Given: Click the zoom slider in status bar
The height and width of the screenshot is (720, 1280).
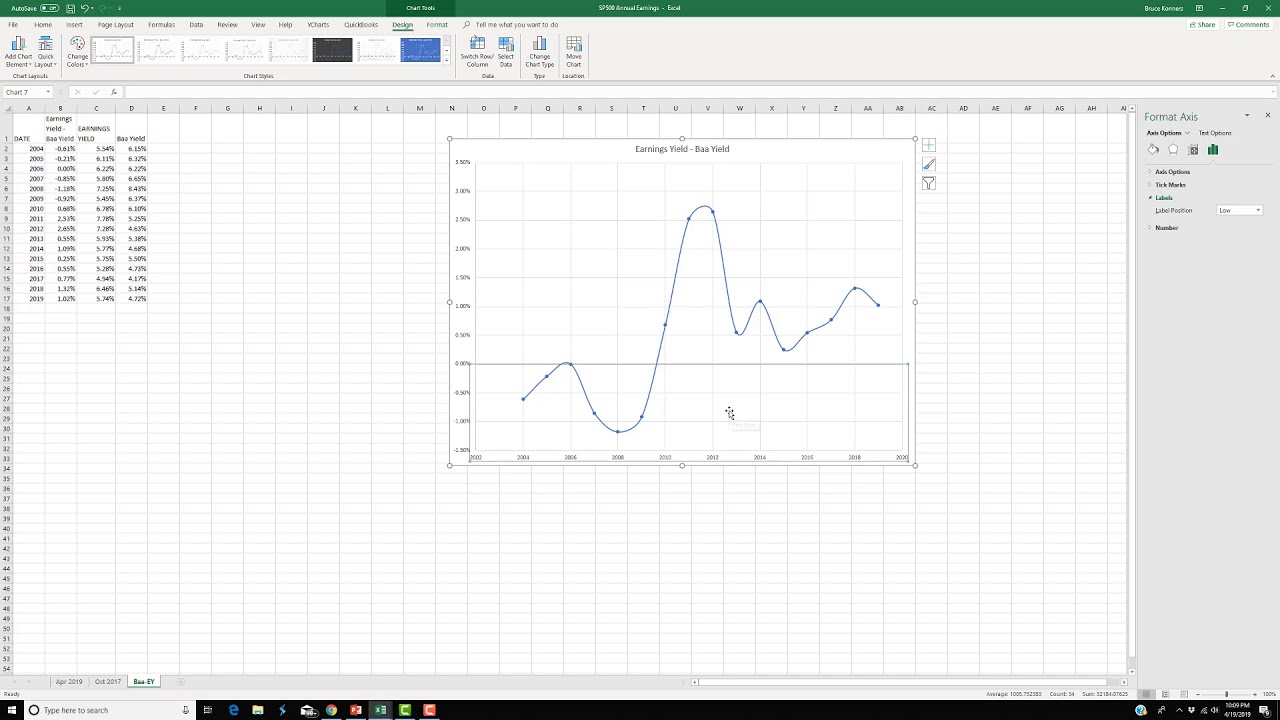Looking at the screenshot, I should coord(1227,694).
